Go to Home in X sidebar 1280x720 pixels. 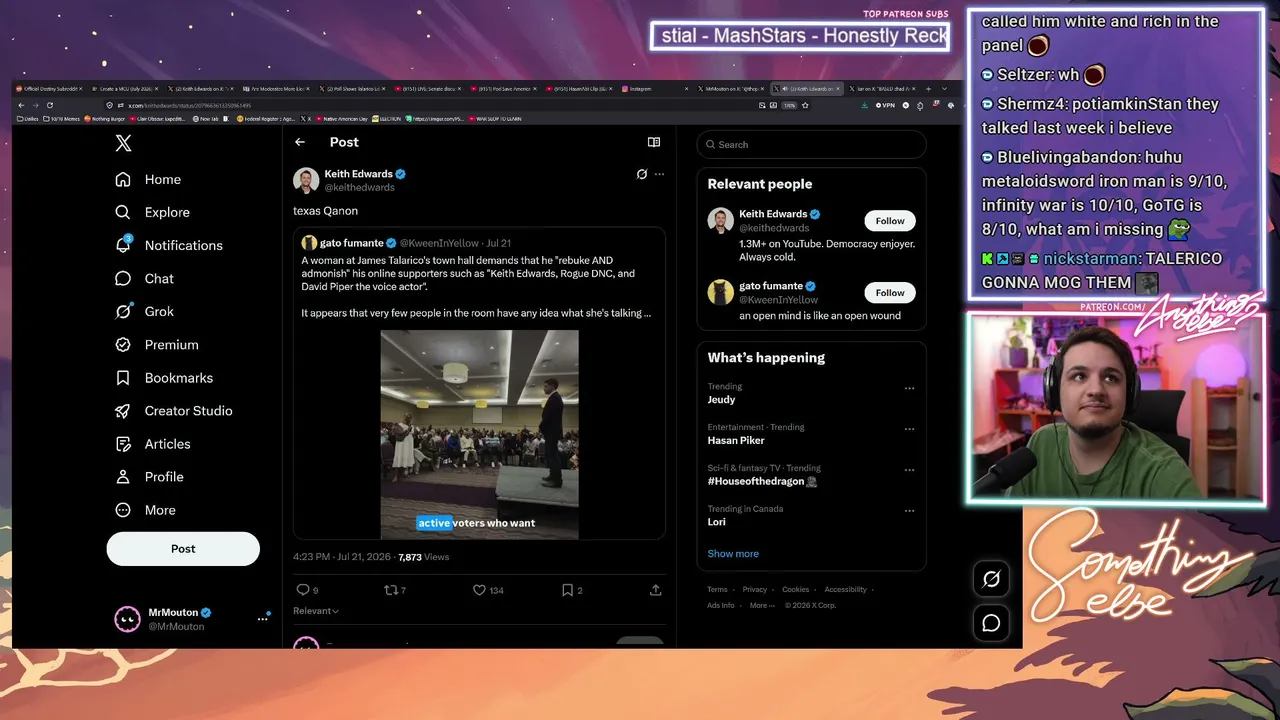click(x=149, y=179)
